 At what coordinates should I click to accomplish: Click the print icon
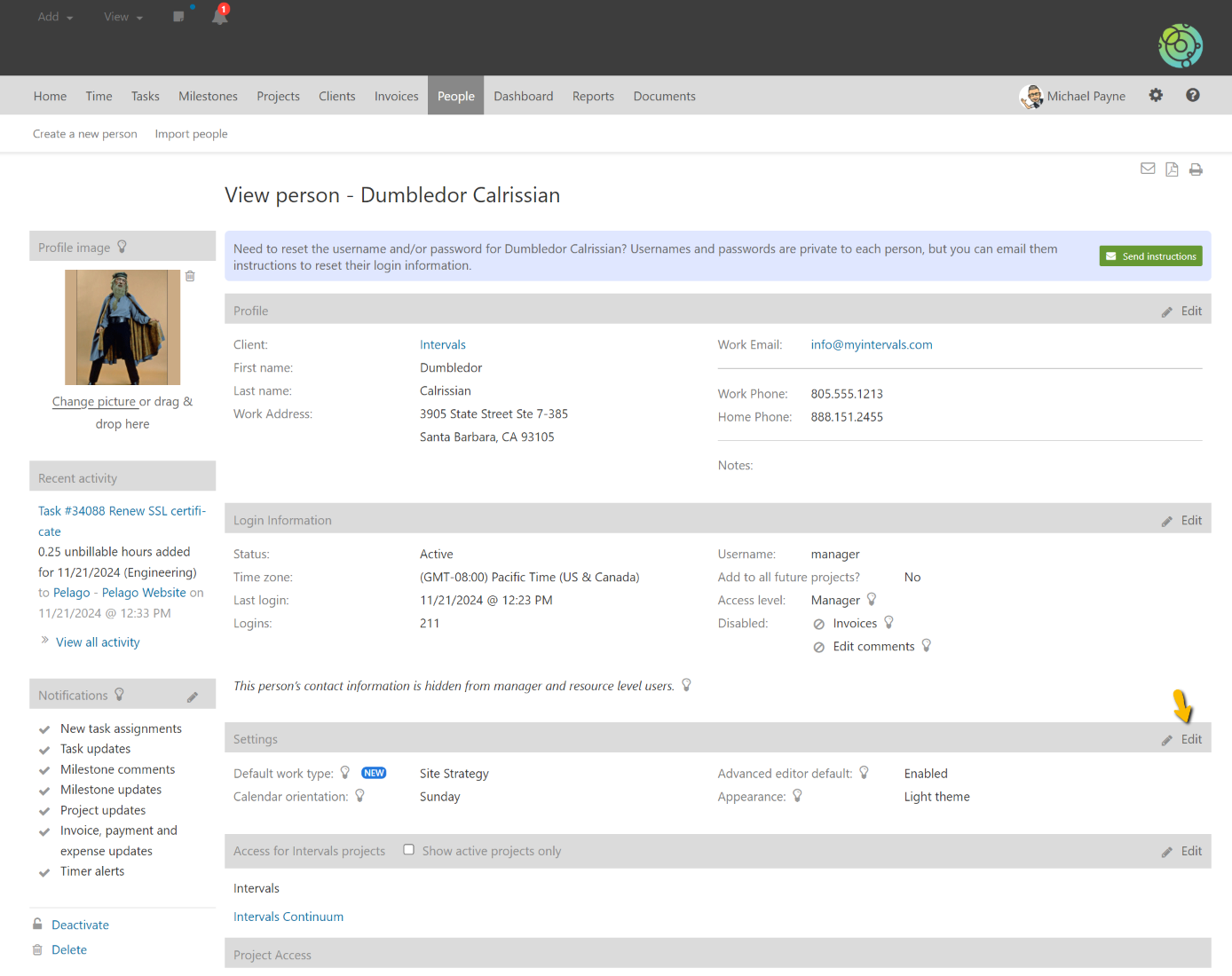tap(1196, 169)
